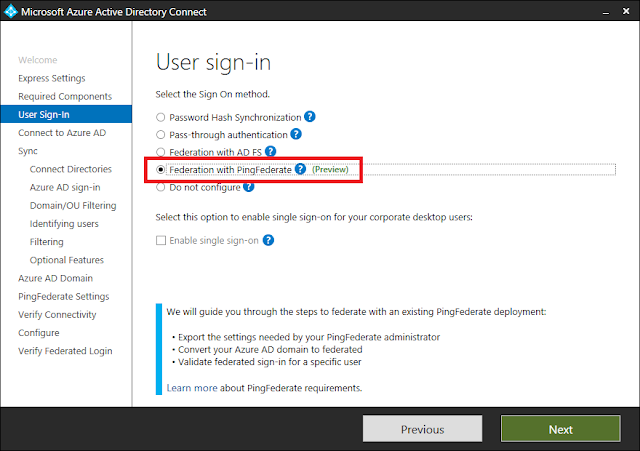Click help icon beside Federation with AD FS
Screen dimensions: 640x451
pyautogui.click(x=270, y=151)
